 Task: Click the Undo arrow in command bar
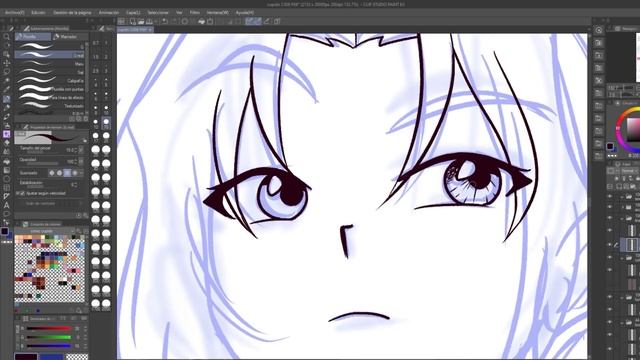point(164,21)
